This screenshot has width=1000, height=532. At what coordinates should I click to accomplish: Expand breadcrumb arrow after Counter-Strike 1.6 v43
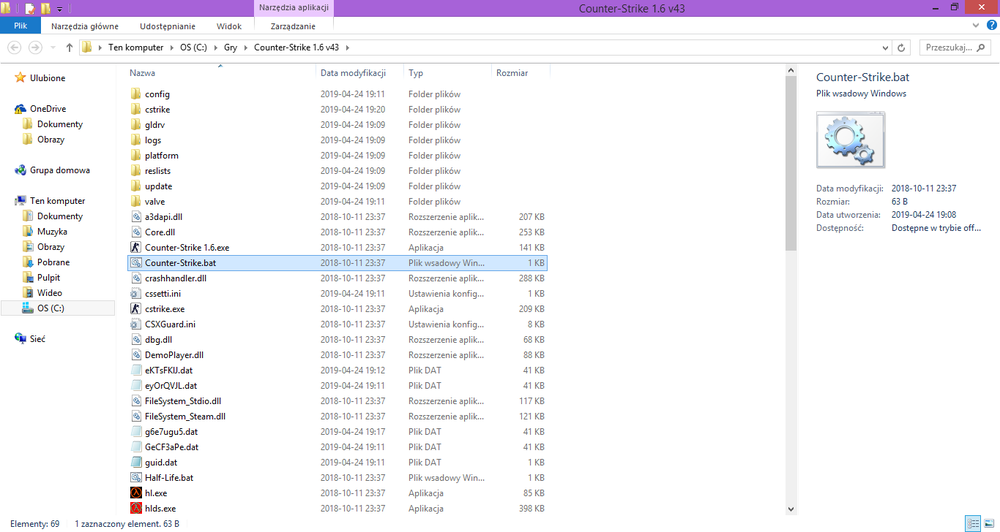coord(348,48)
